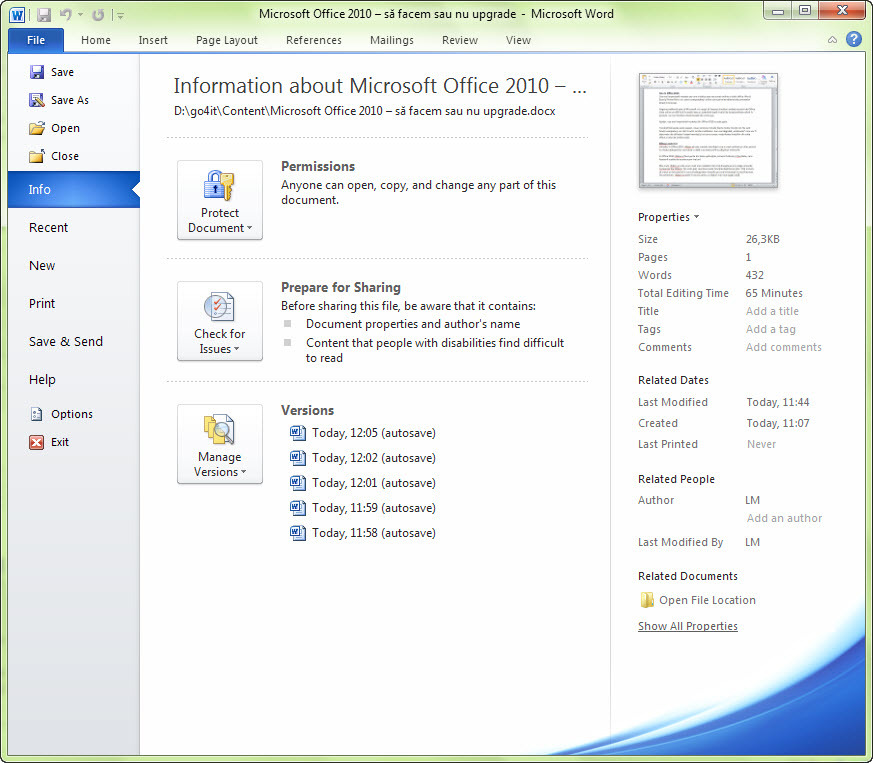Switch to the Home tab

pos(96,40)
